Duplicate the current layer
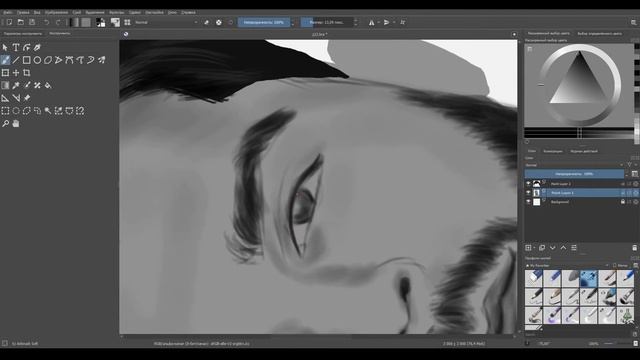This screenshot has width=640, height=360. point(542,248)
